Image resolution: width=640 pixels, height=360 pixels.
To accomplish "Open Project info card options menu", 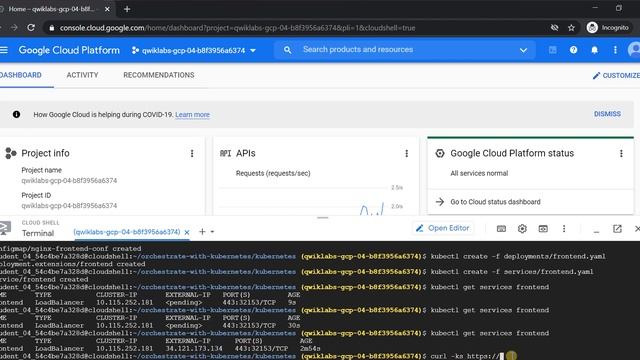I will point(192,153).
